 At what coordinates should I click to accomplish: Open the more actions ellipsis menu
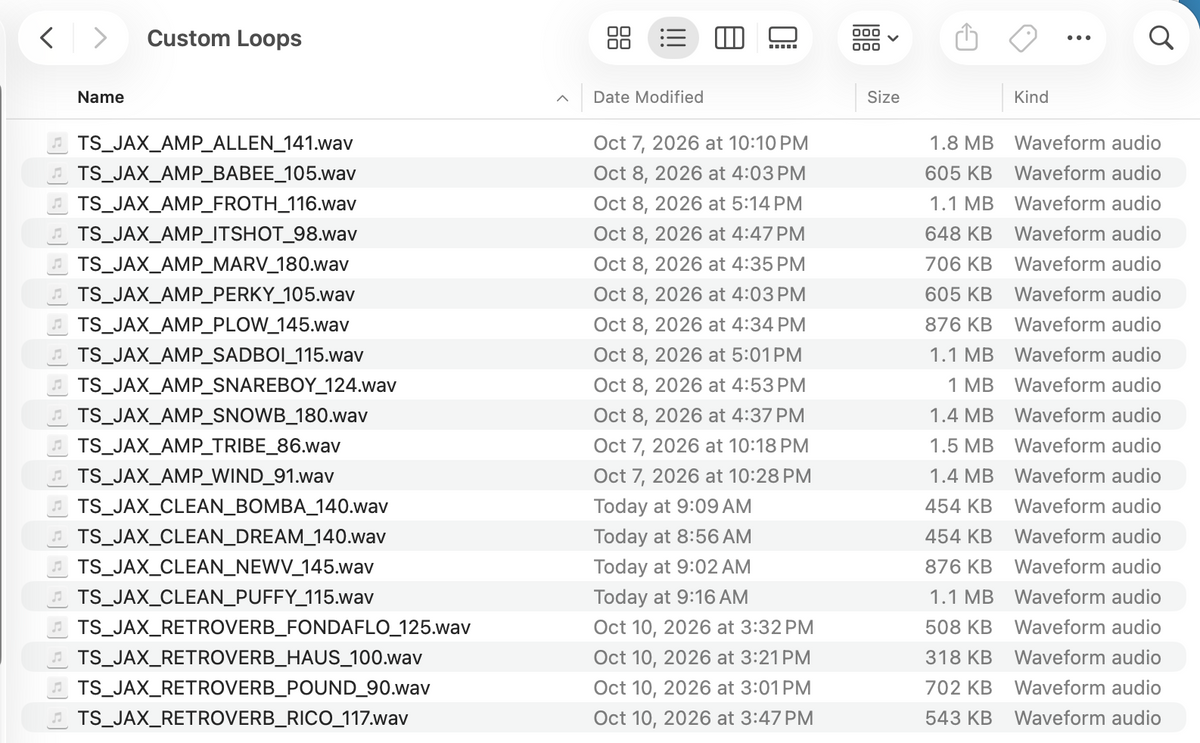pyautogui.click(x=1079, y=38)
